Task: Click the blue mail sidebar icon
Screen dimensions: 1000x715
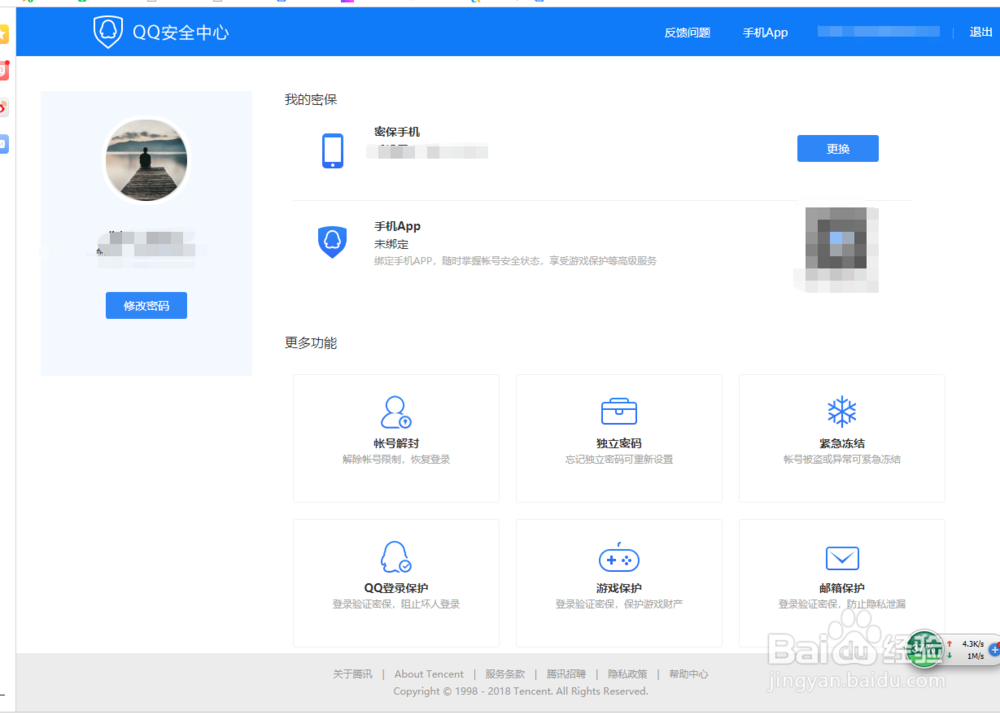Action: pos(4,144)
